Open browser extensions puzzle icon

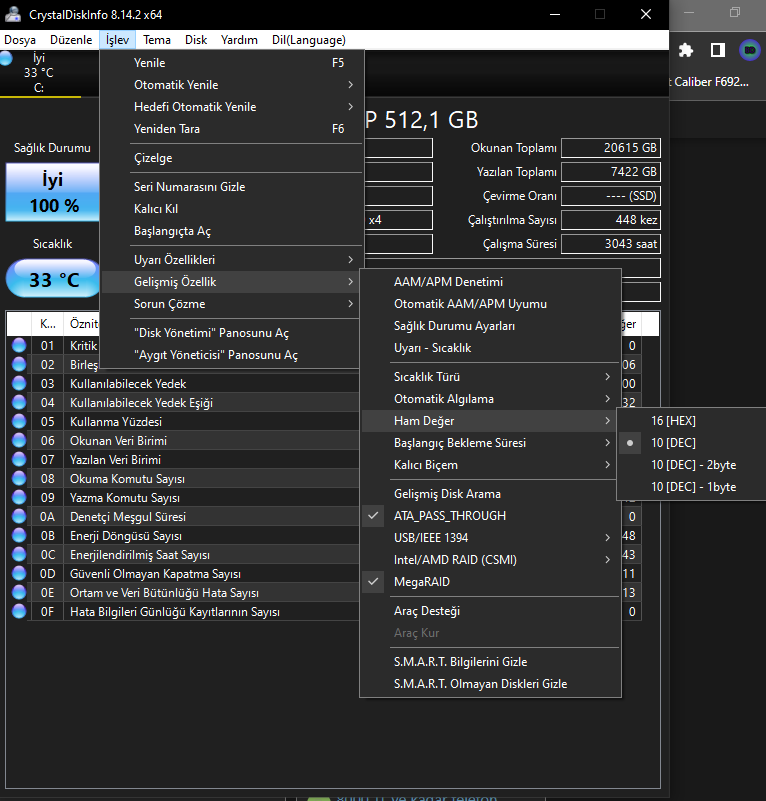(686, 50)
